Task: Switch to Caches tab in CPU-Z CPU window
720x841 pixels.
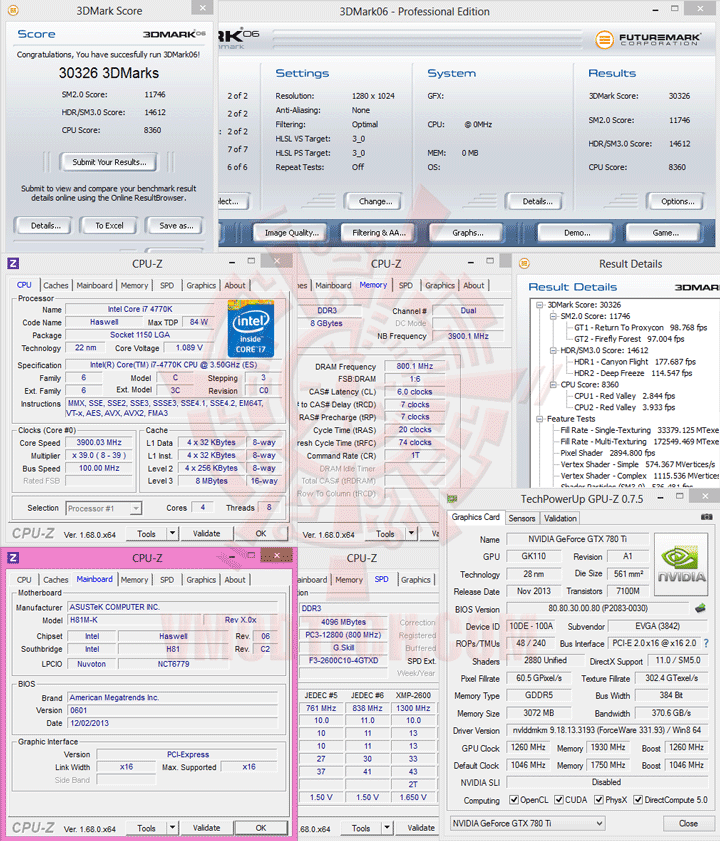Action: [x=56, y=285]
